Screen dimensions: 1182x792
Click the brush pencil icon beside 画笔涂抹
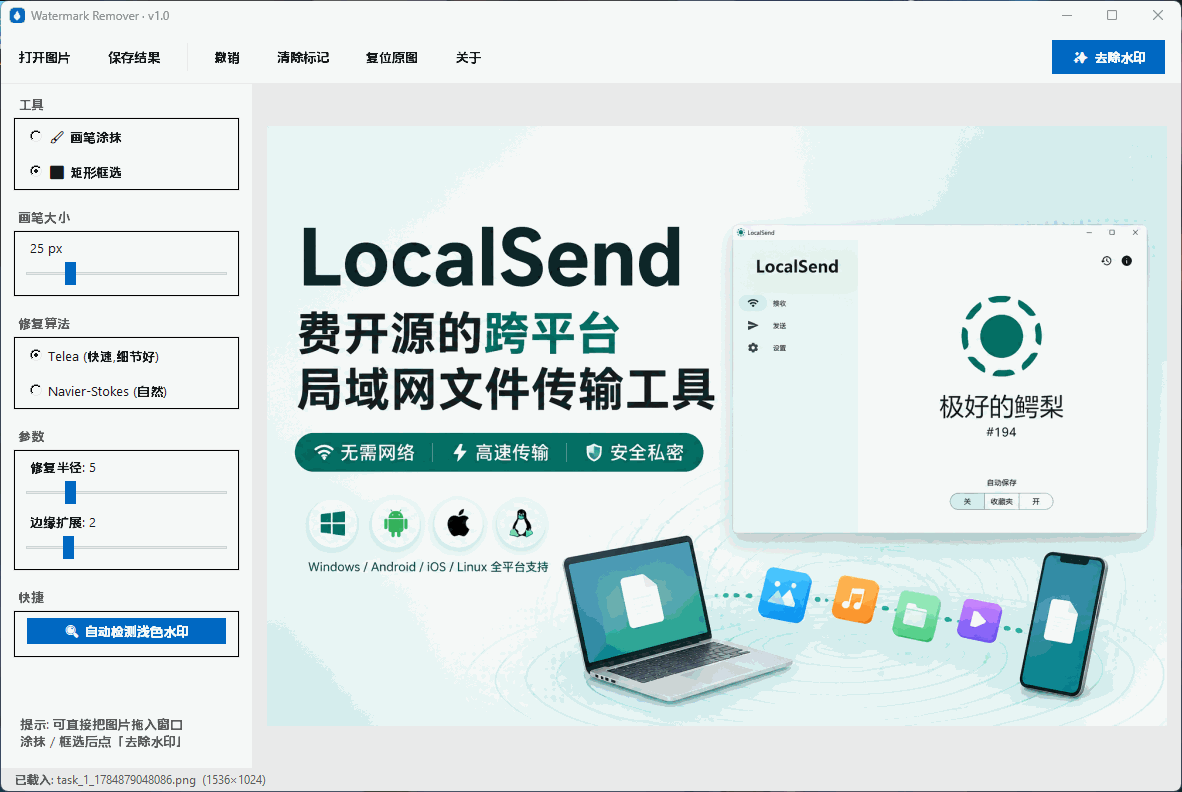tap(57, 137)
